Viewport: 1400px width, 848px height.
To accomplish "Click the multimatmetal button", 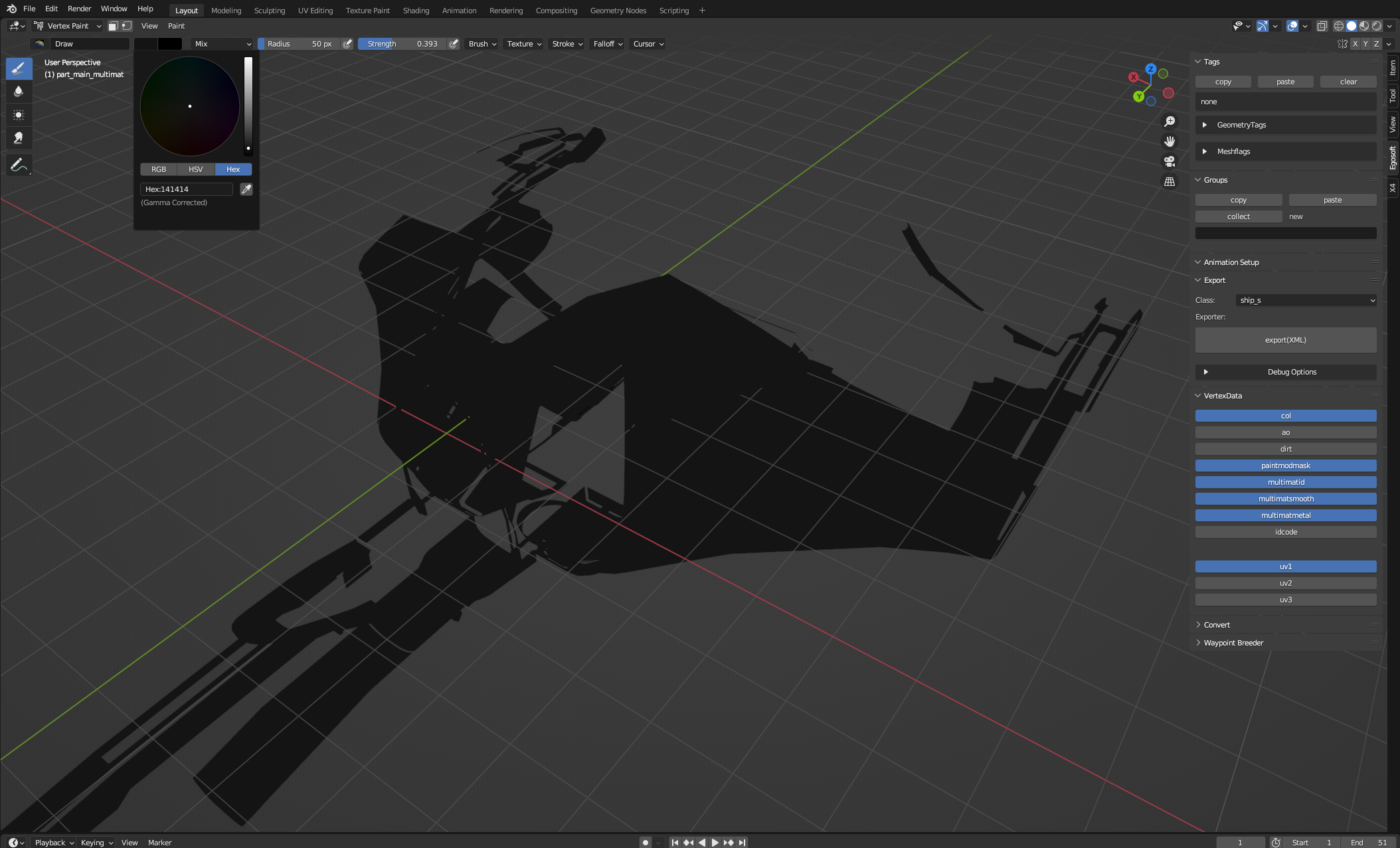I will click(1286, 515).
